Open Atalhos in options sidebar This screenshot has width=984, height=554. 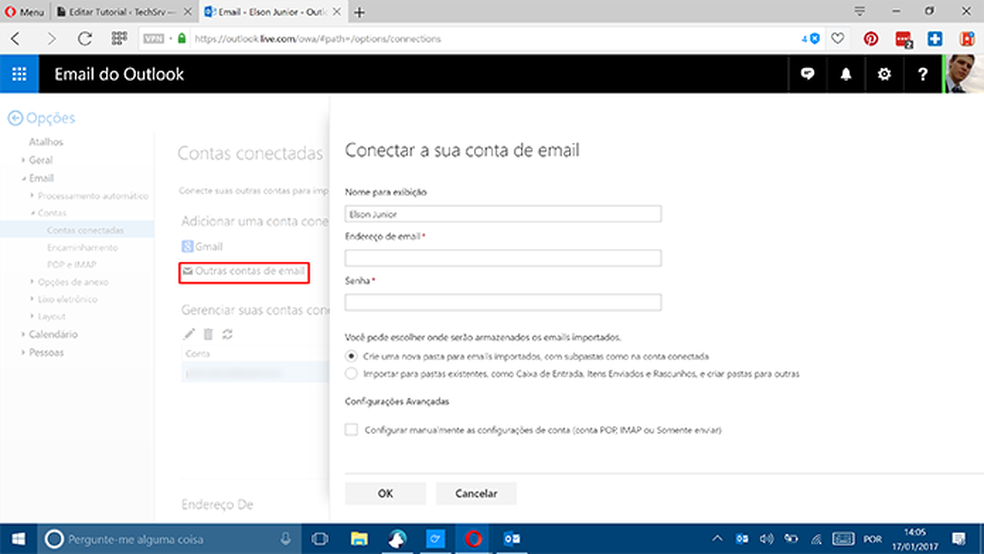tap(46, 142)
